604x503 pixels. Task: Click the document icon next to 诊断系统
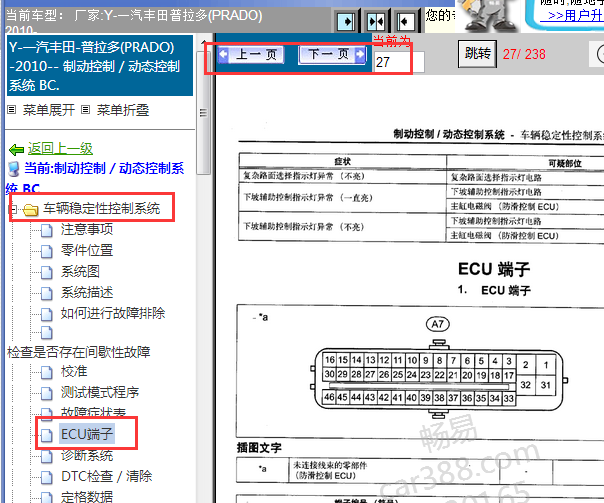[47, 456]
